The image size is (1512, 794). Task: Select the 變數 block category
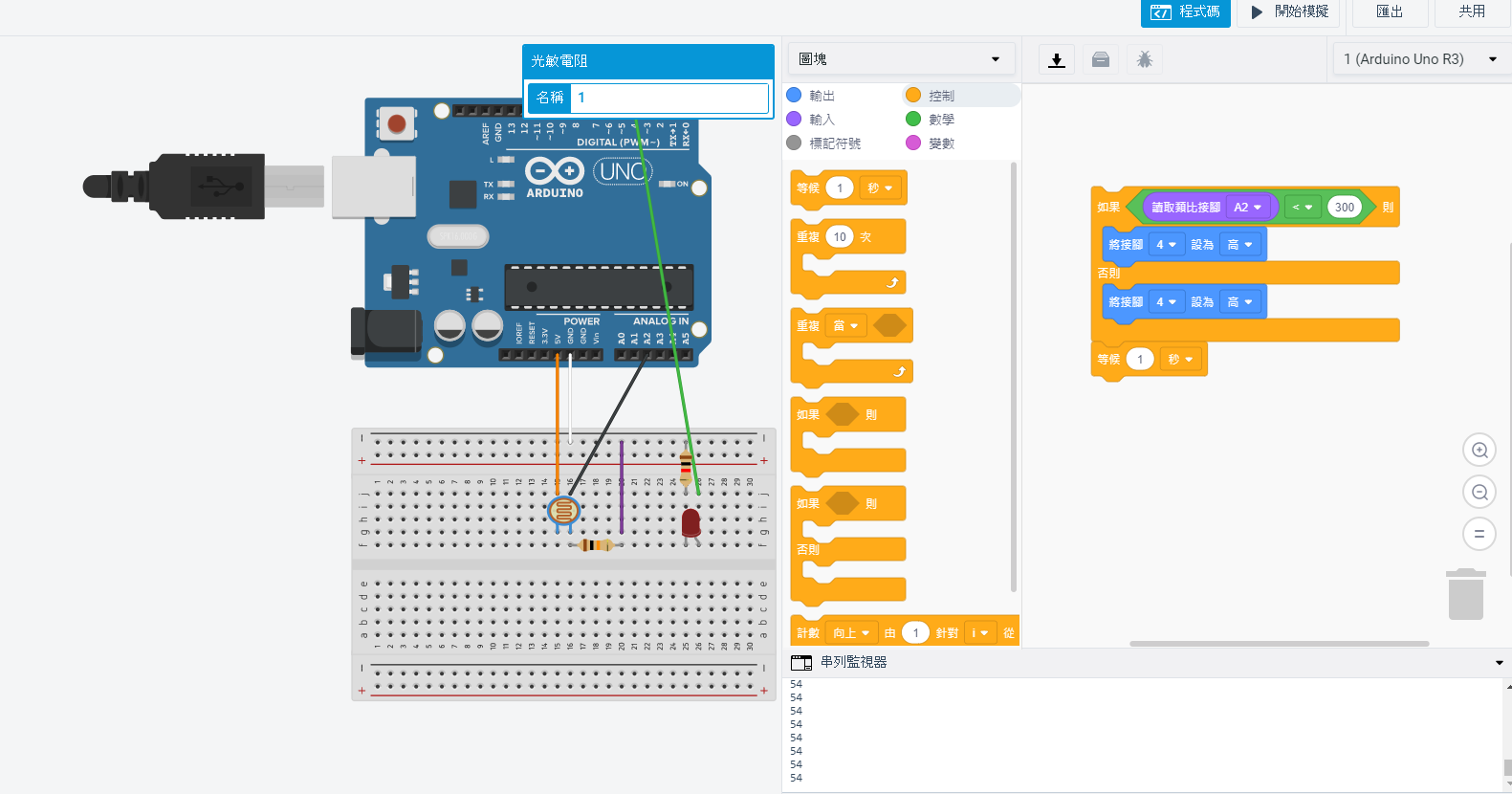click(x=941, y=143)
